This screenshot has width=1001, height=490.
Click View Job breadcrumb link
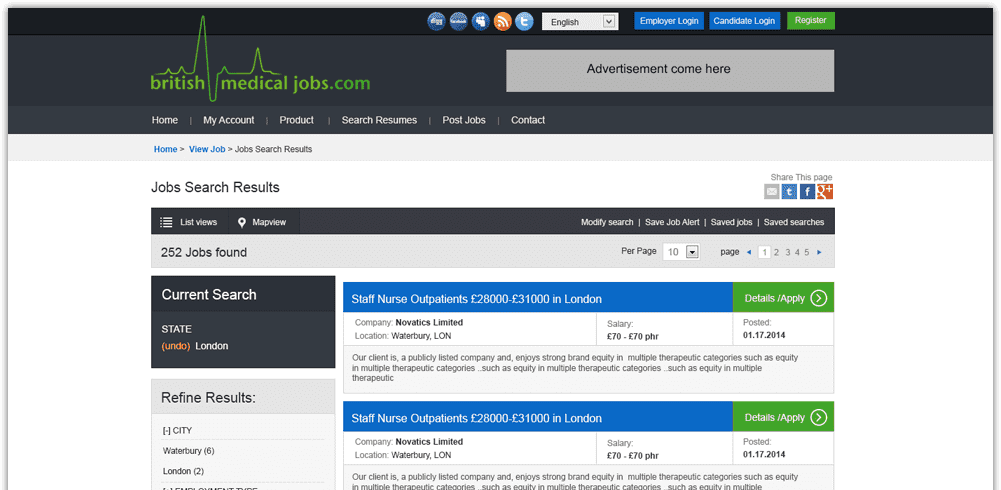[x=207, y=149]
